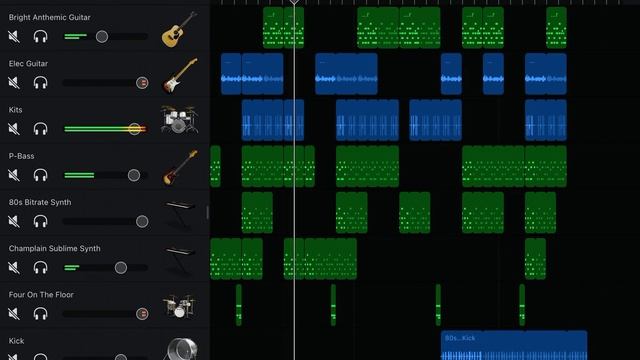Image resolution: width=640 pixels, height=360 pixels.
Task: Solo the 80s Bitrate Synth track
Action: click(x=40, y=221)
